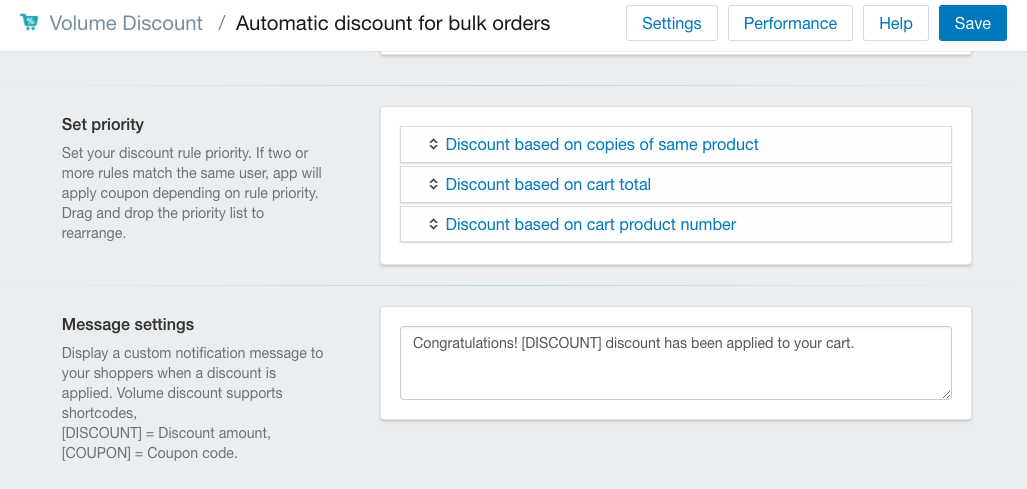1027x489 pixels.
Task: Grab the handle for copies of same product rule
Action: click(x=433, y=144)
